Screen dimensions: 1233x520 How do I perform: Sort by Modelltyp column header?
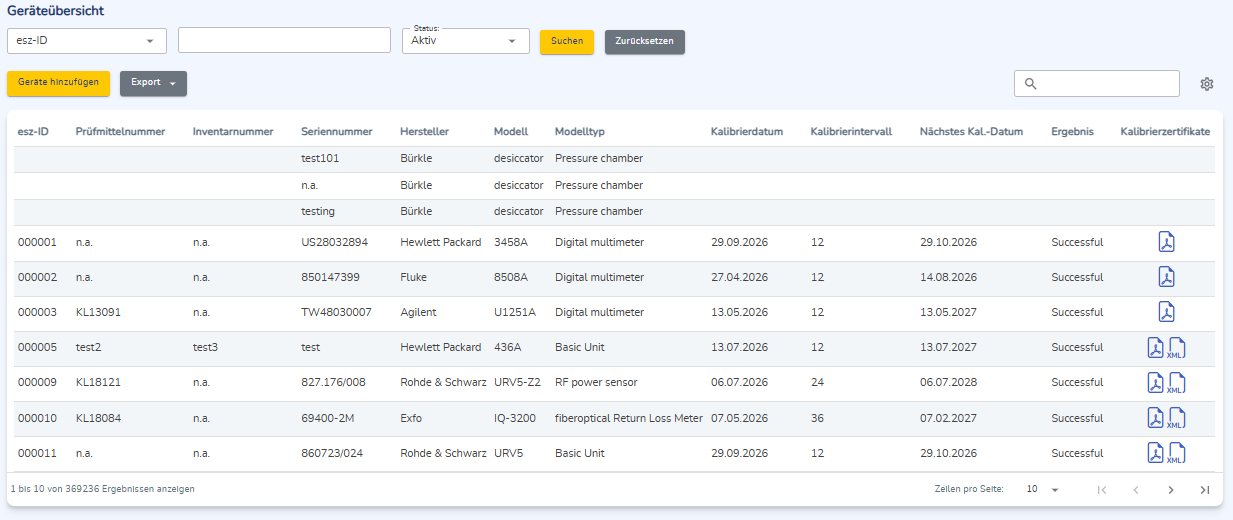580,131
